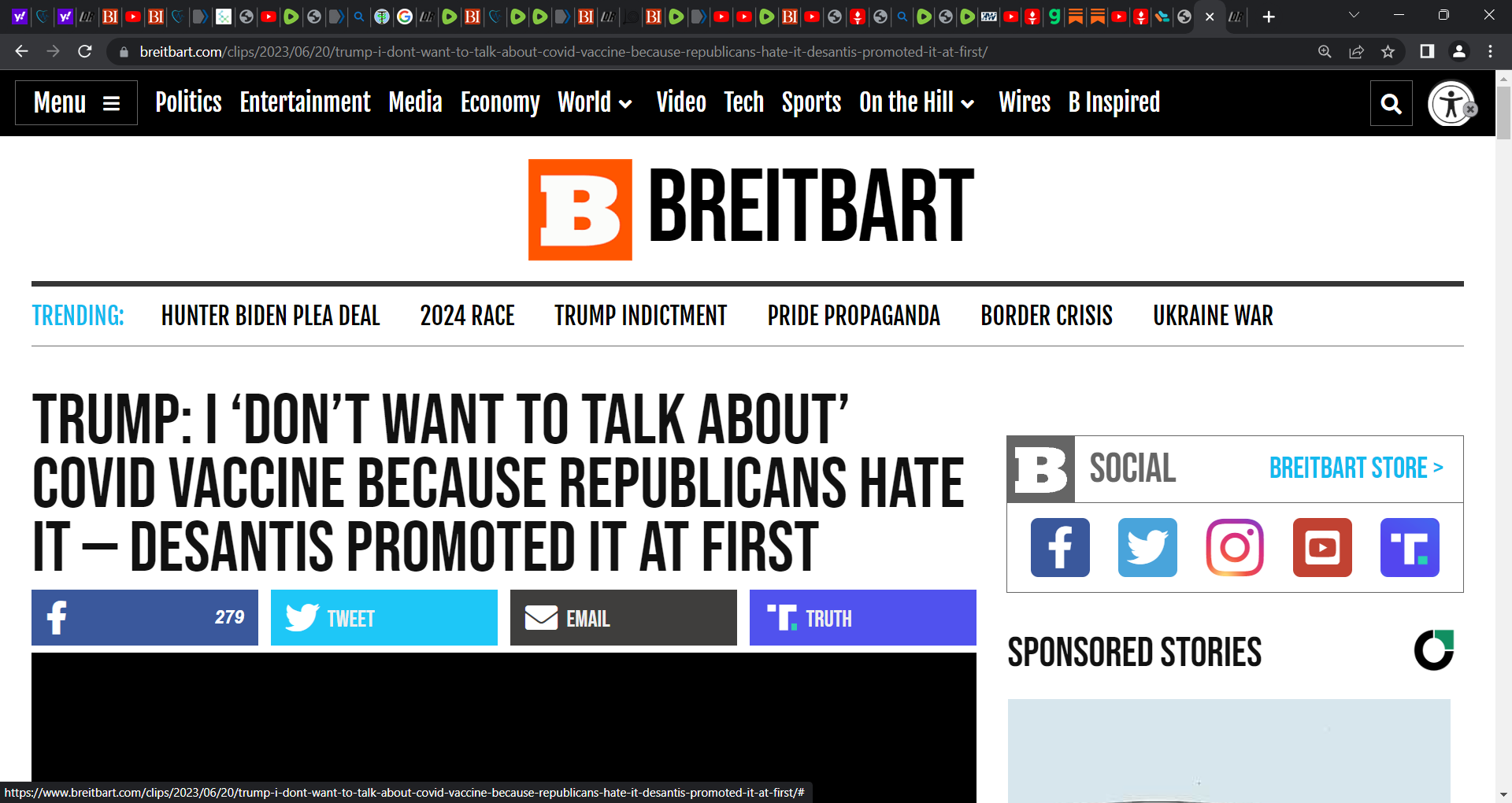The image size is (1512, 803).
Task: Open the tab search chevron
Action: tap(1354, 15)
